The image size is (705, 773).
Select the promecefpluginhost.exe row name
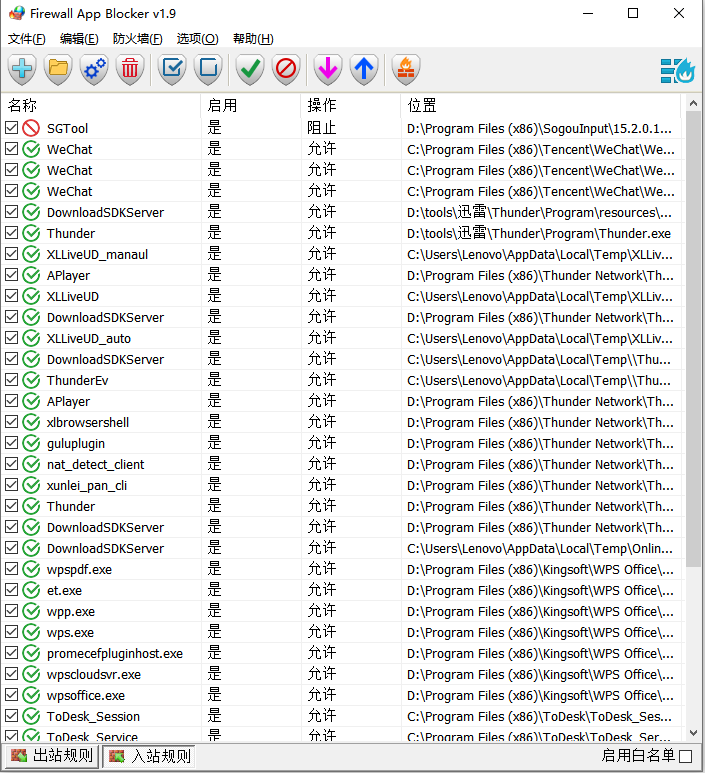114,654
